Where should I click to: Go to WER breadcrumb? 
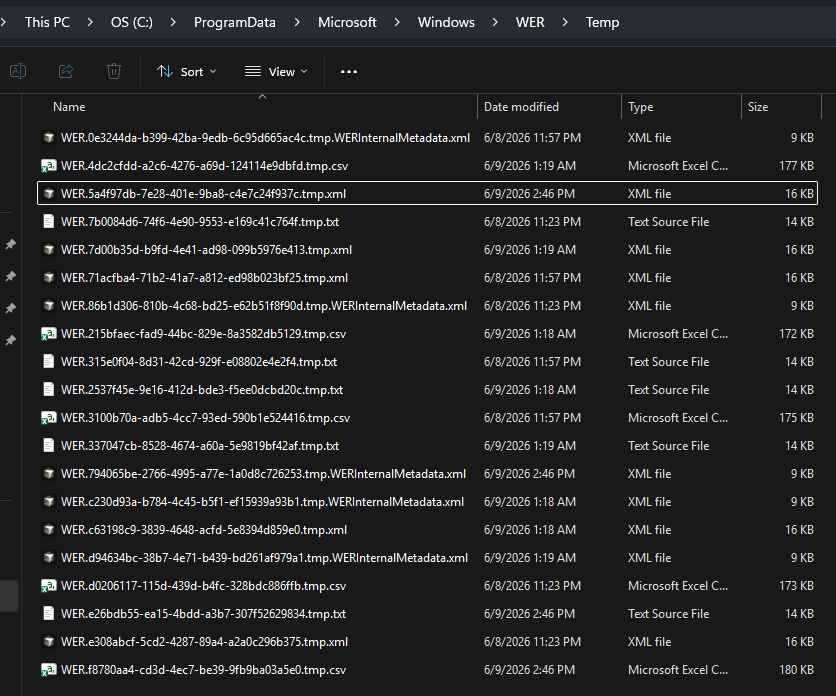click(x=530, y=22)
